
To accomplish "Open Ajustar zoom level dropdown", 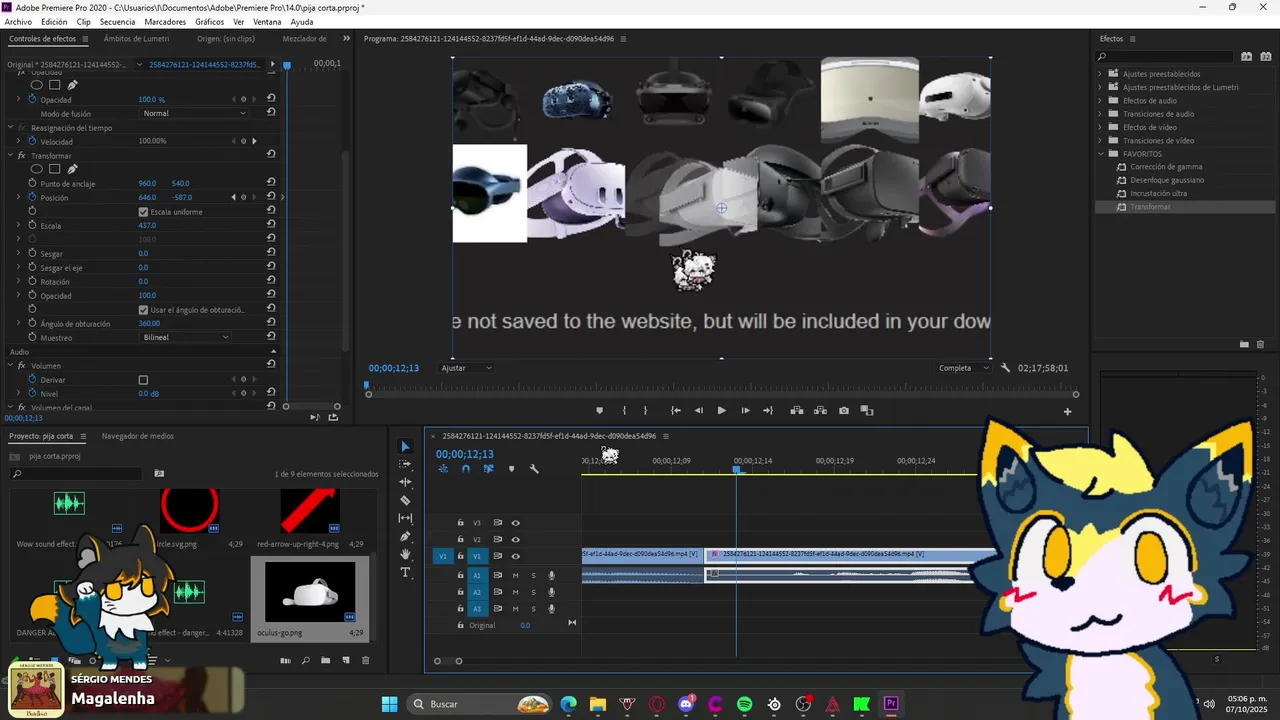I will coord(467,368).
